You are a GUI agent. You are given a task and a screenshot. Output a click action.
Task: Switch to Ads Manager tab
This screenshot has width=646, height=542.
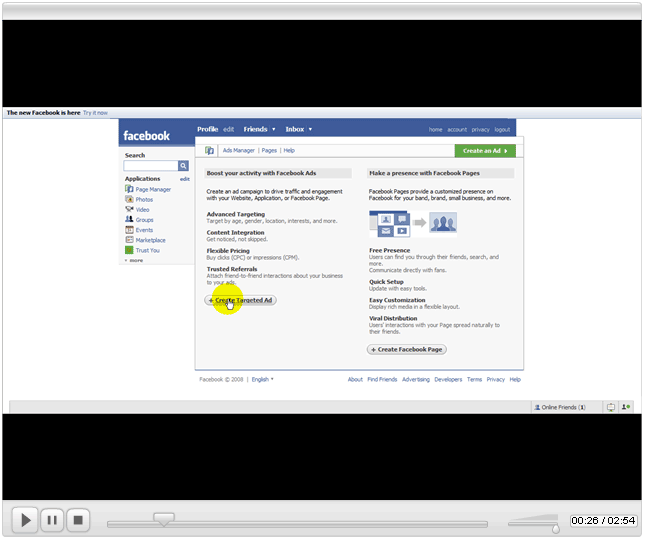(240, 151)
